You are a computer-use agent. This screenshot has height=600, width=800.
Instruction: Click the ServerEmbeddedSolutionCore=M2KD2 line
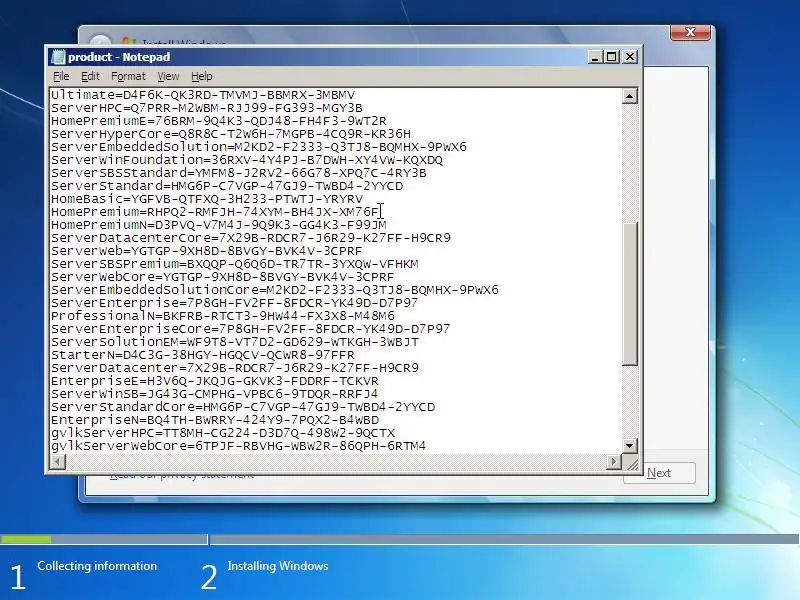275,290
